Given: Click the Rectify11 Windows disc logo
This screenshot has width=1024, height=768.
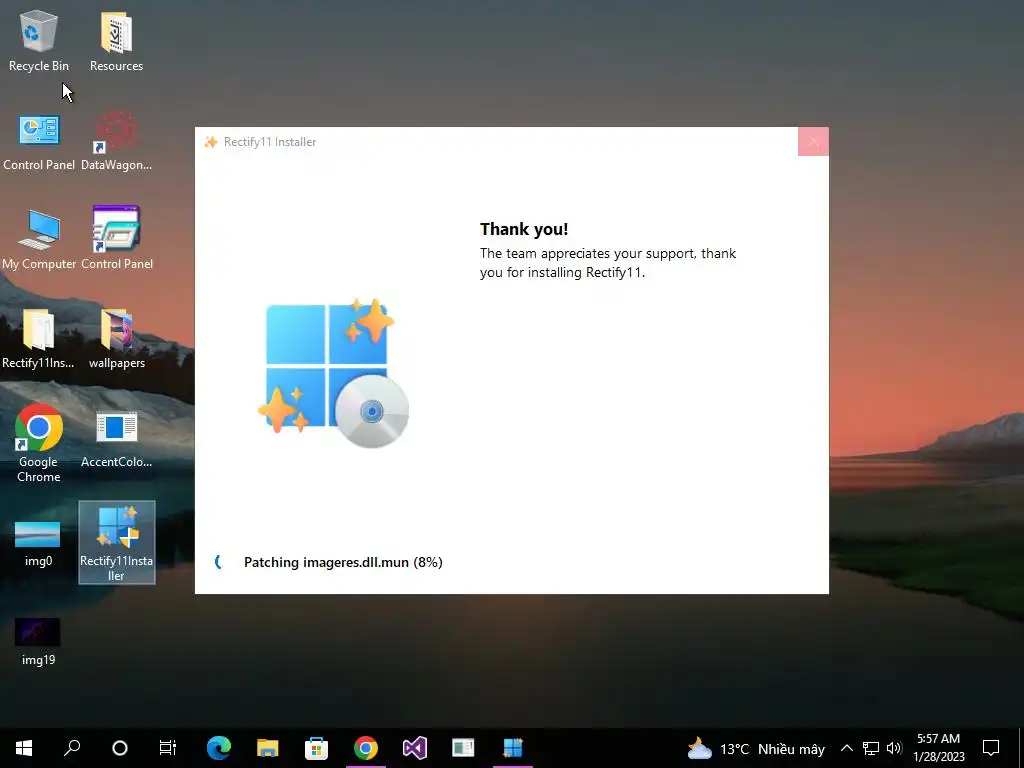Looking at the screenshot, I should coord(333,372).
